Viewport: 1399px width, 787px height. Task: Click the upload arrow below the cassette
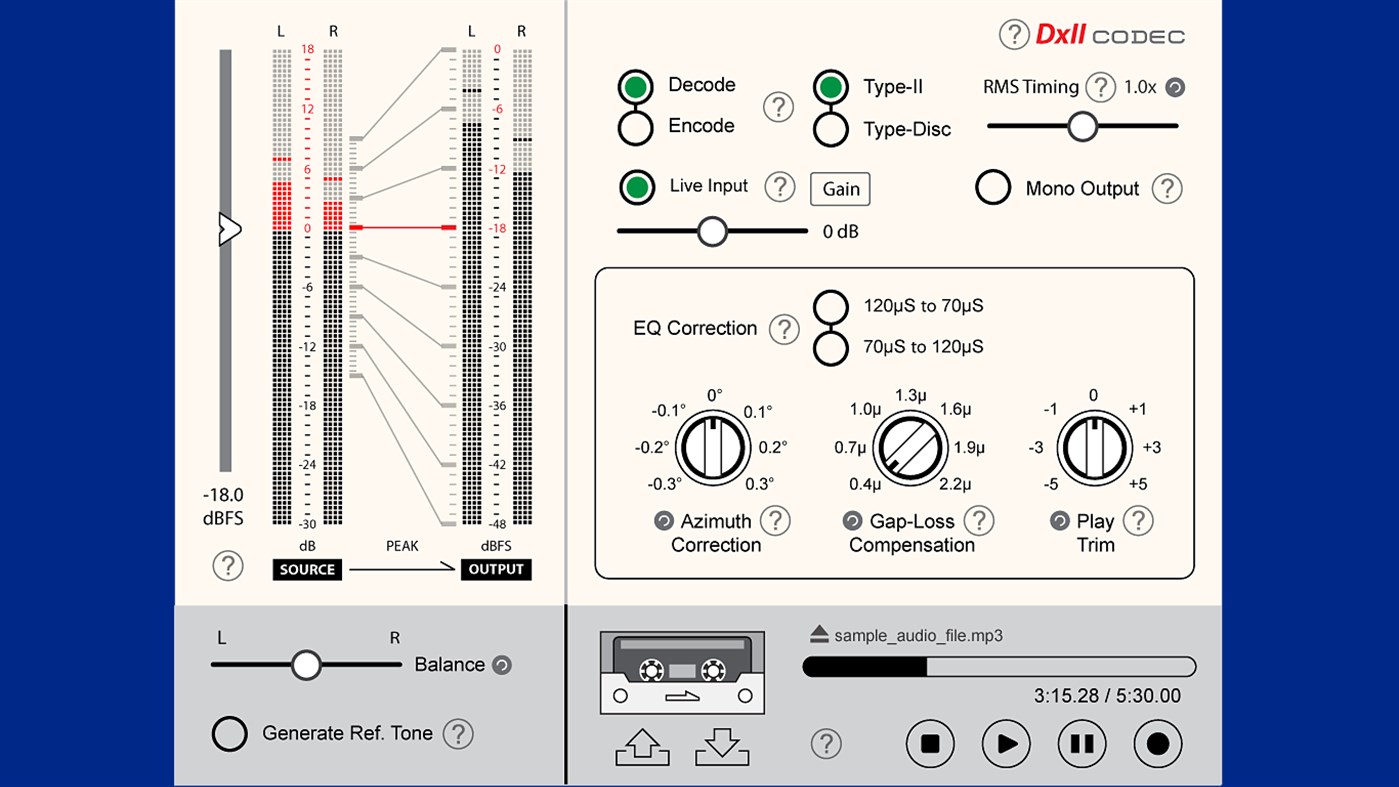[643, 746]
